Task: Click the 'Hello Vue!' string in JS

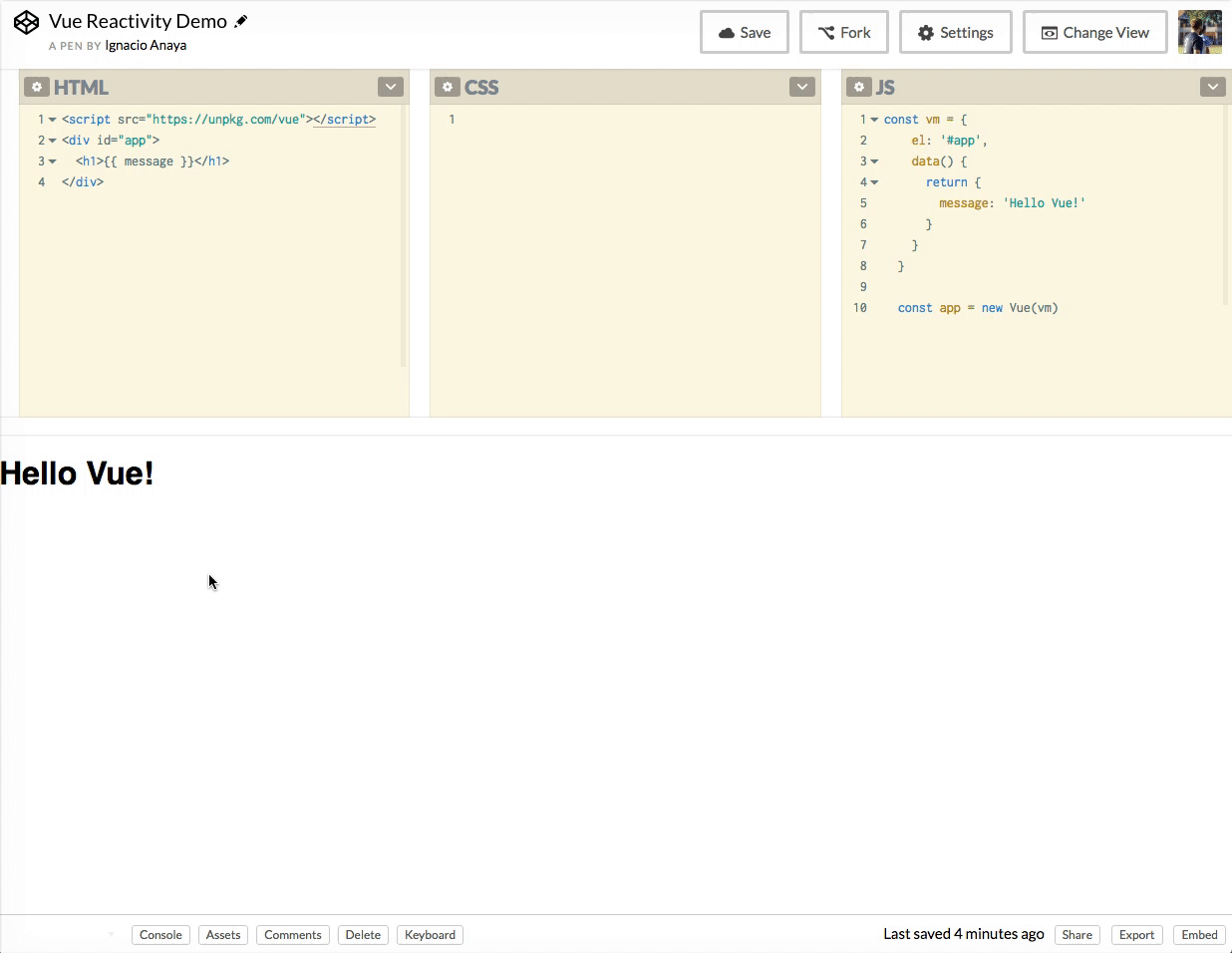Action: tap(1044, 203)
